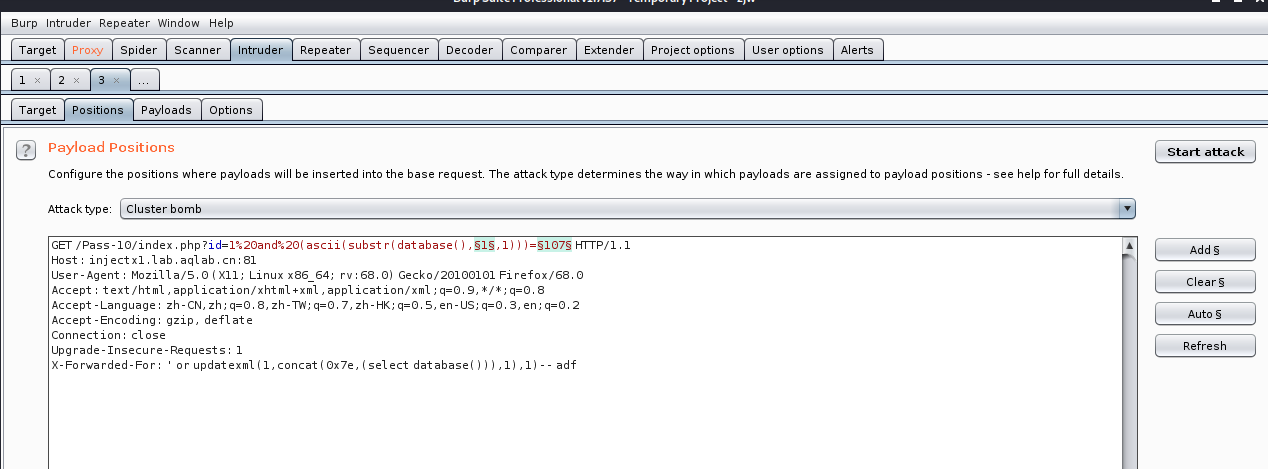Switch to the Spider tab
The height and width of the screenshot is (469, 1268).
pyautogui.click(x=138, y=50)
